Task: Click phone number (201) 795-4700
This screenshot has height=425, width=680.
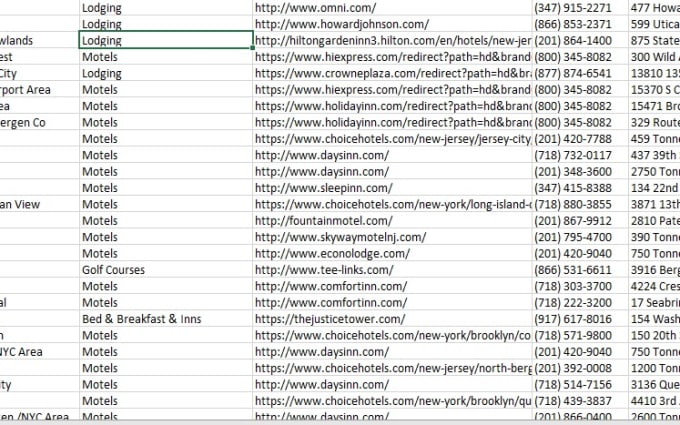Action: (580, 237)
